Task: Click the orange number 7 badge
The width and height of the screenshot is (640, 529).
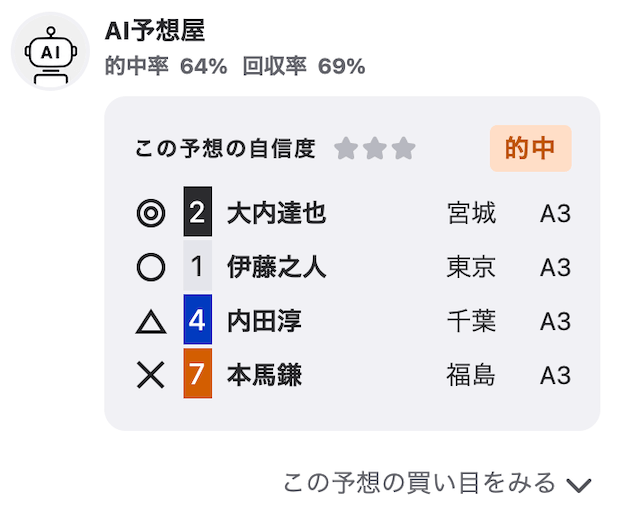Action: point(198,373)
